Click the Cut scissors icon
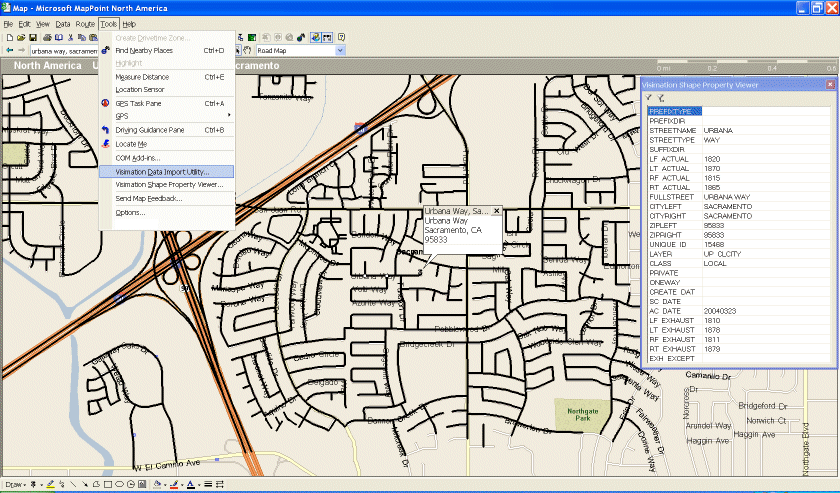This screenshot has height=493, width=840. tap(71, 38)
